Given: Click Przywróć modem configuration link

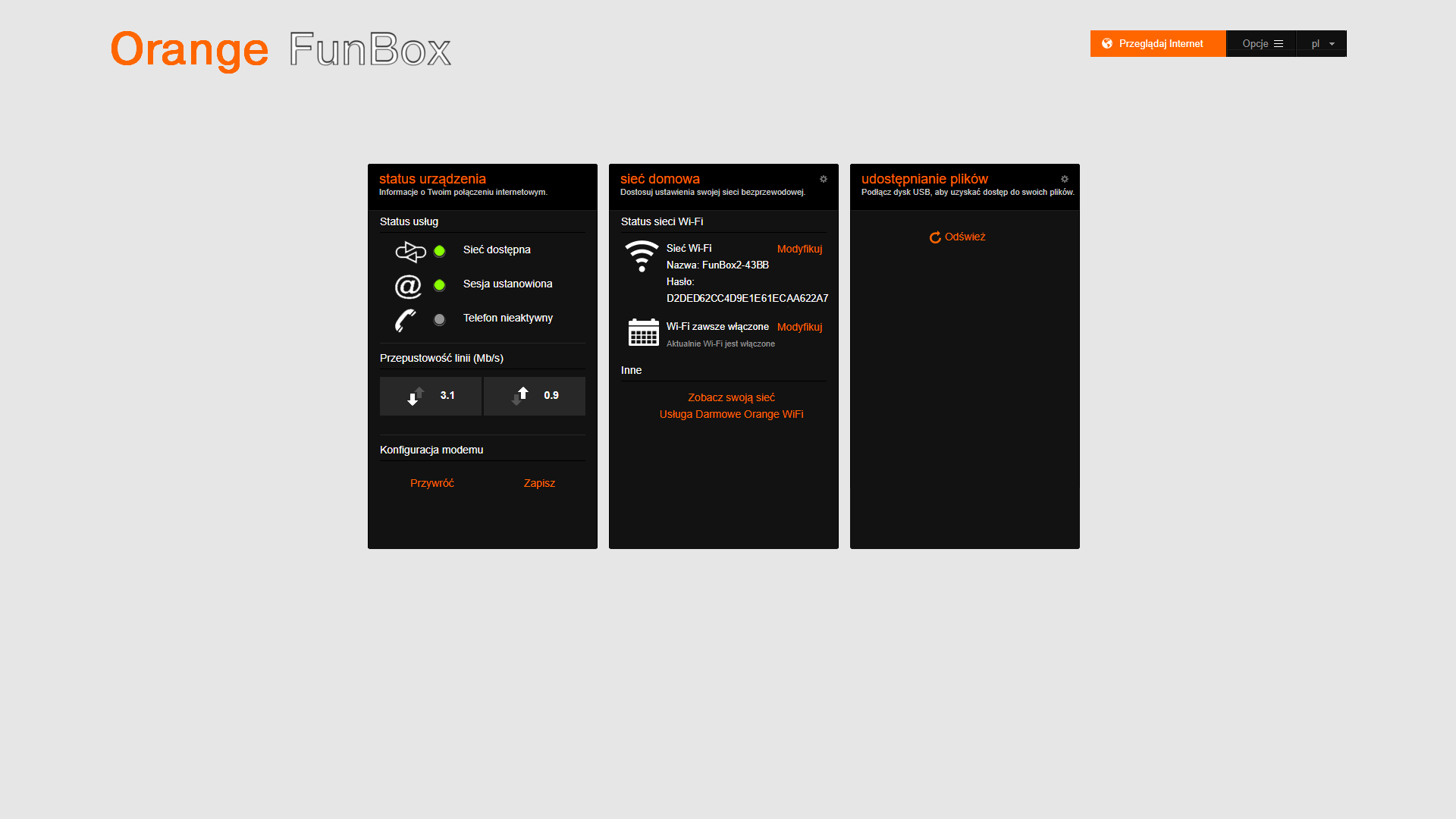Looking at the screenshot, I should pos(432,483).
